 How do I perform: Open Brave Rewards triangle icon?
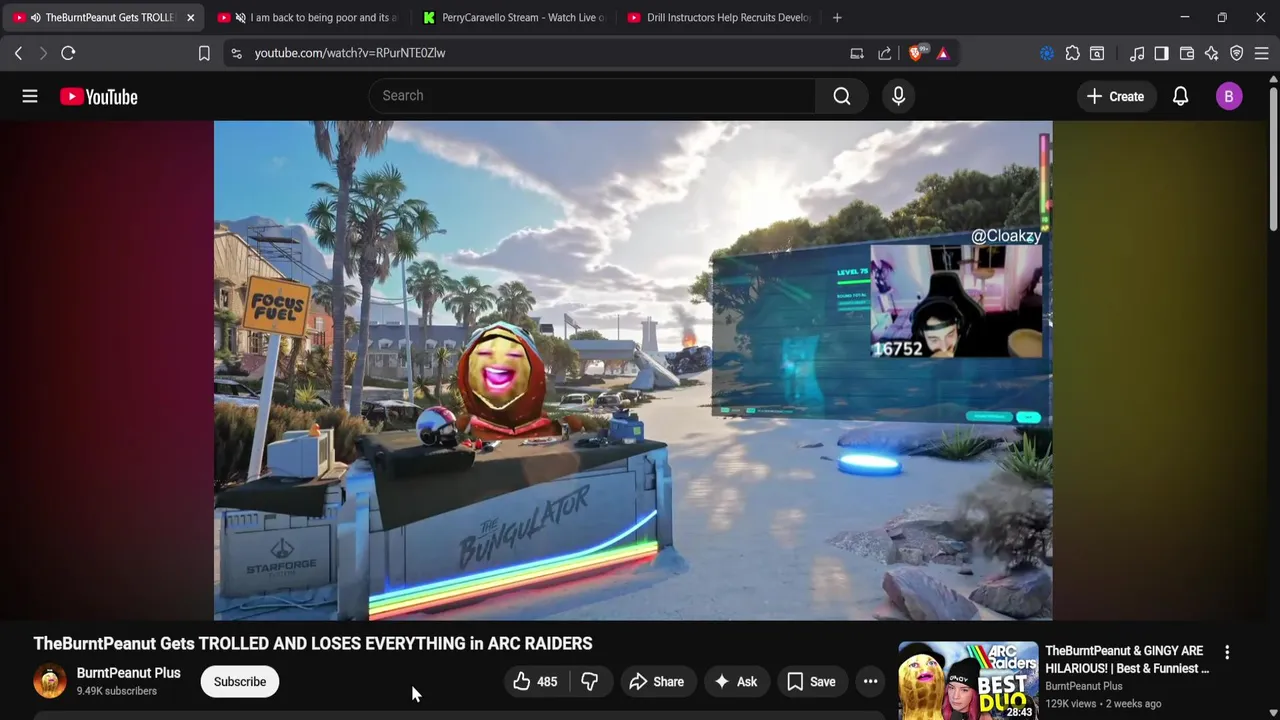(x=943, y=53)
